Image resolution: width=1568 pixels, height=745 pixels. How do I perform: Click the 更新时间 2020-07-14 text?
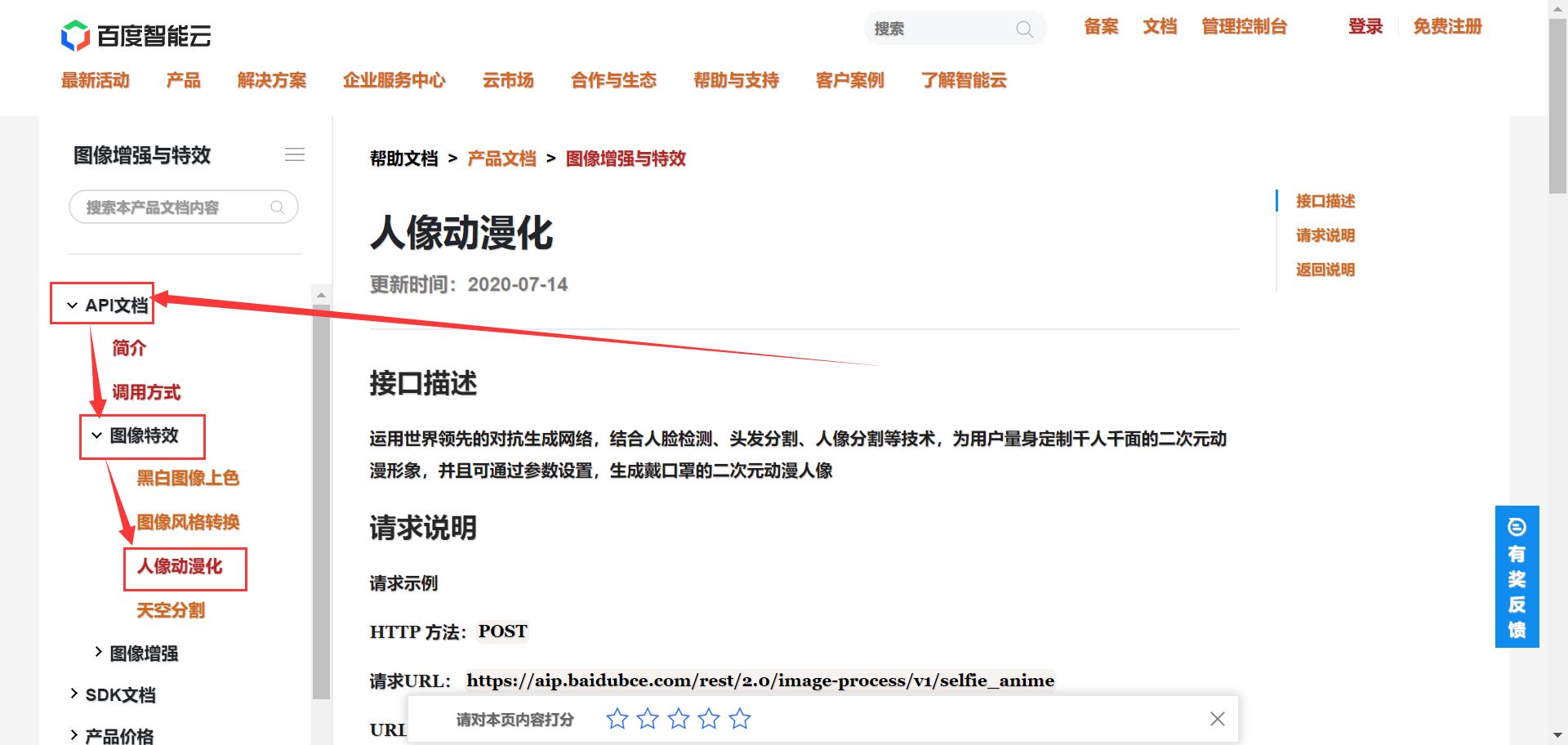[469, 284]
